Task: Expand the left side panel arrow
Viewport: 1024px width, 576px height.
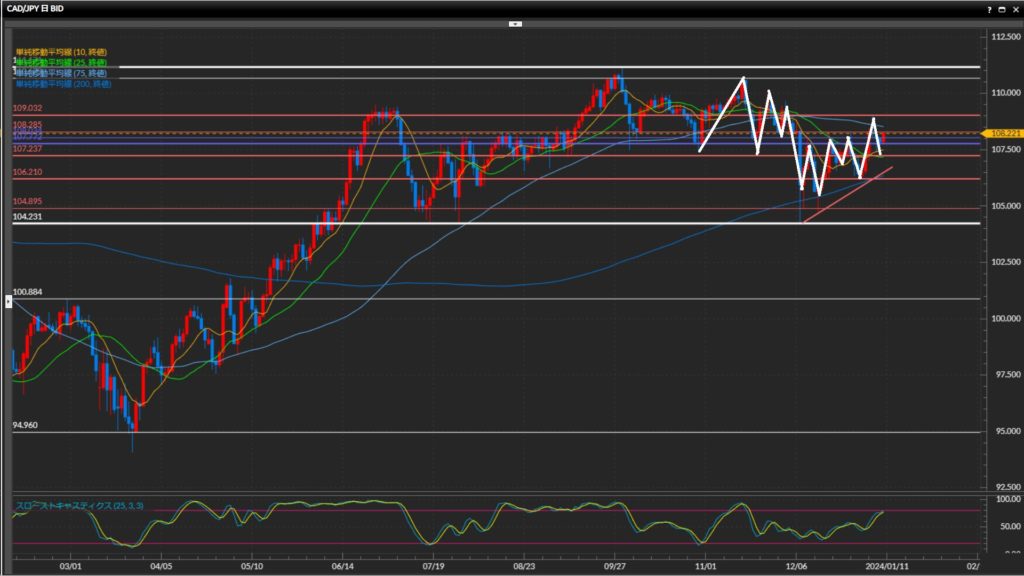Action: tap(9, 301)
